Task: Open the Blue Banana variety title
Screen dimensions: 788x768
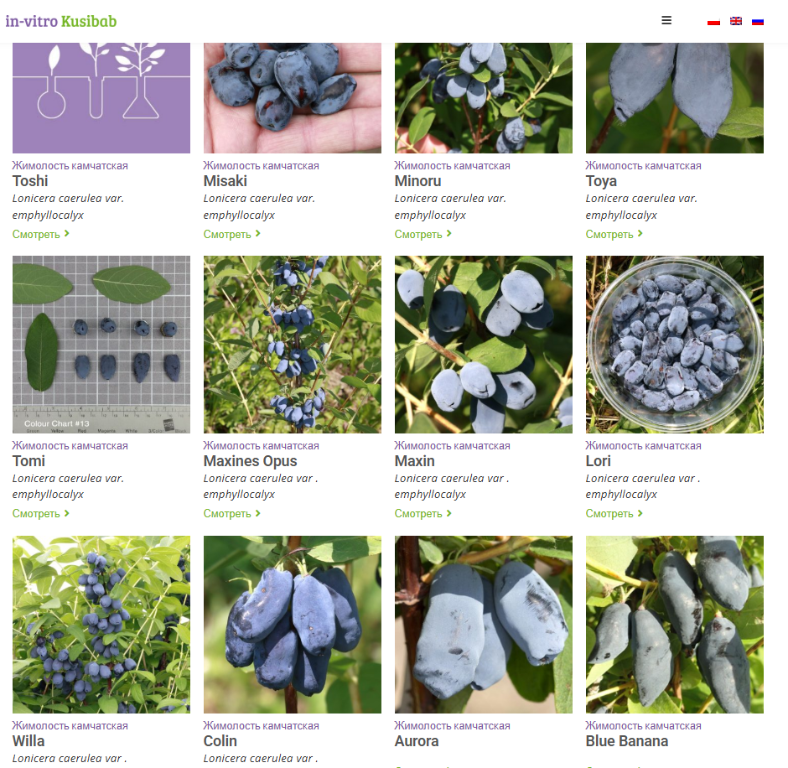Action: tap(627, 741)
